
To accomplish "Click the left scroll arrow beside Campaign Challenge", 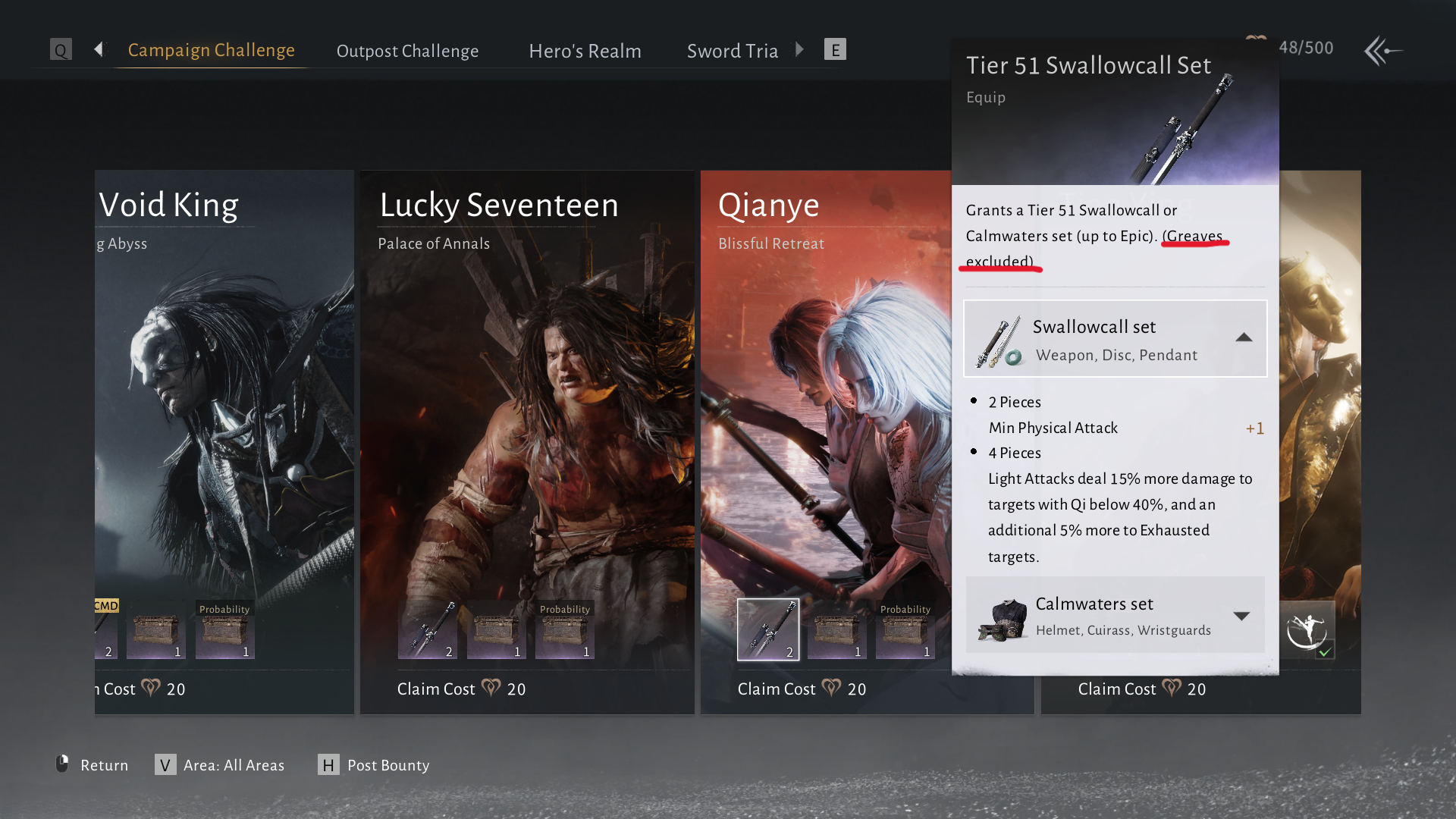I will click(99, 49).
